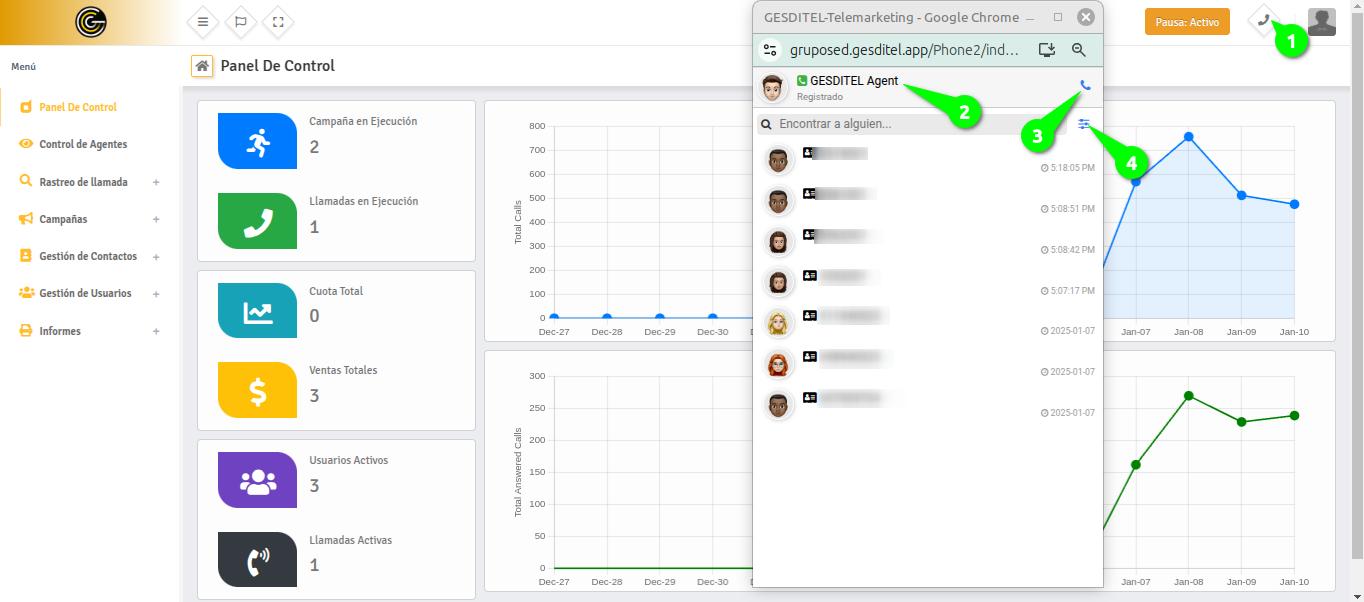1364x602 pixels.
Task: Open the softphone settings sliders icon
Action: (x=1085, y=124)
